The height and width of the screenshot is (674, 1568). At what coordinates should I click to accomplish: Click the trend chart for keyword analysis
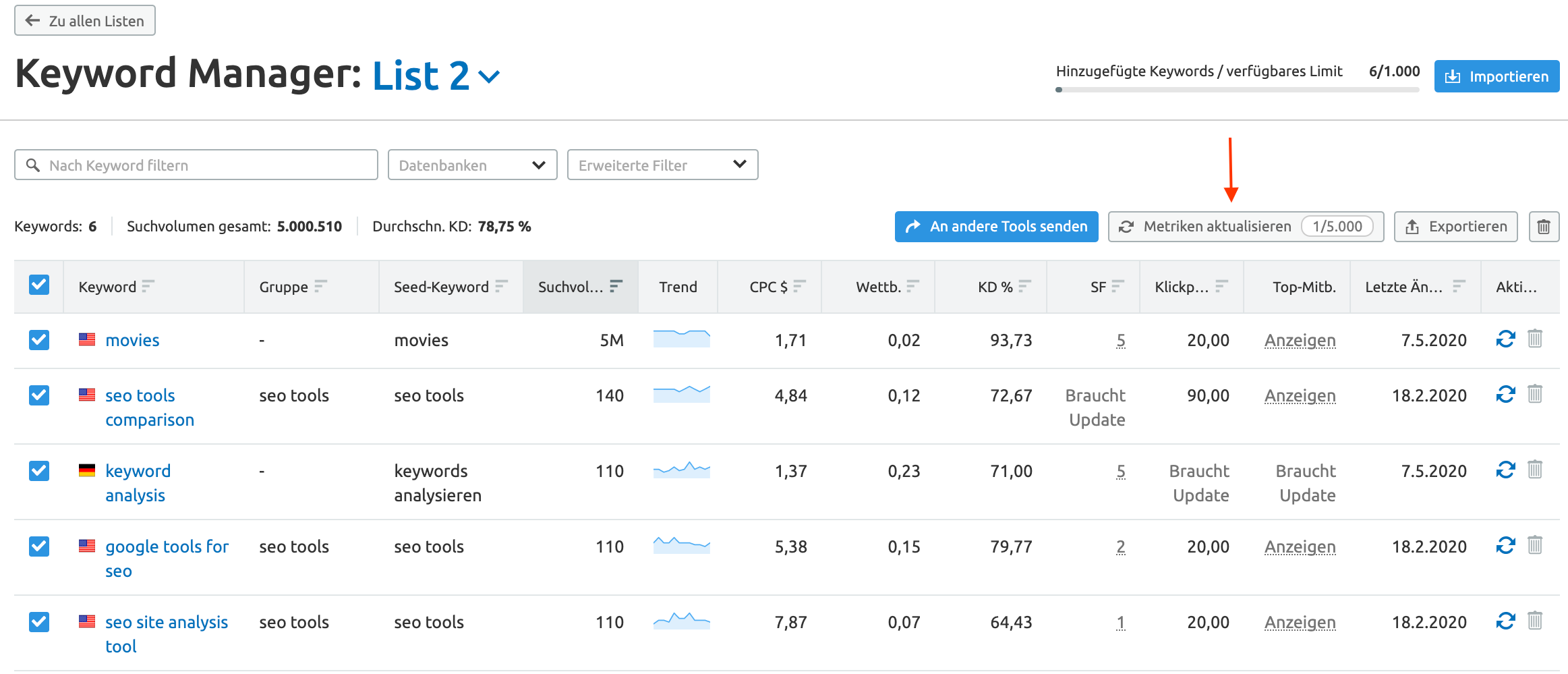[x=681, y=470]
